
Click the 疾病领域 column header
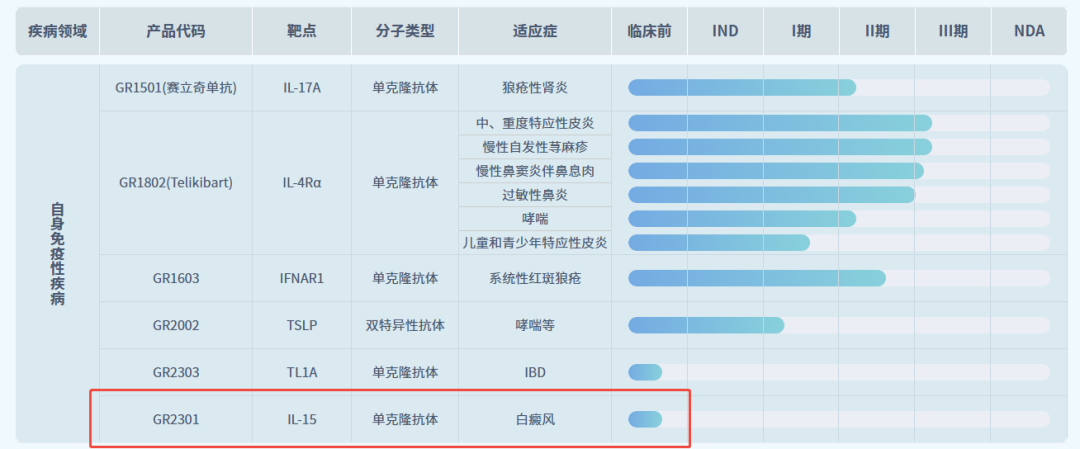click(57, 31)
